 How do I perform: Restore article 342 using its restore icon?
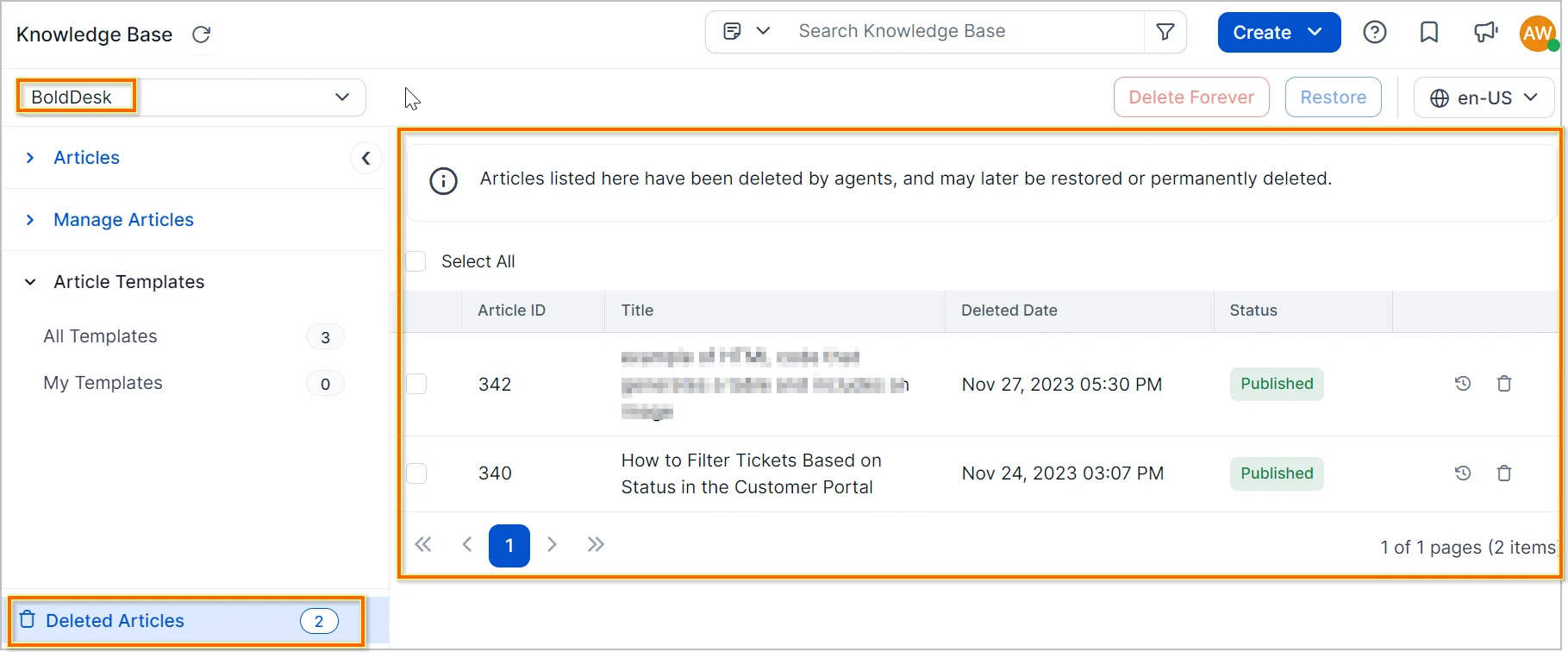(1463, 384)
